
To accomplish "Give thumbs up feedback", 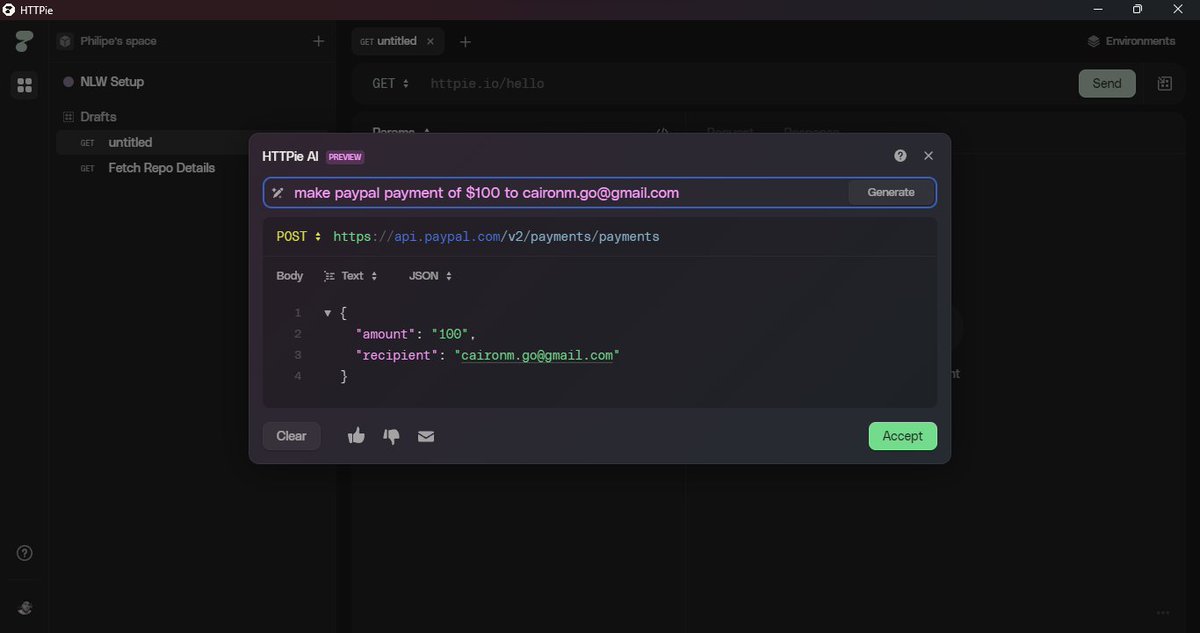I will coord(356,436).
